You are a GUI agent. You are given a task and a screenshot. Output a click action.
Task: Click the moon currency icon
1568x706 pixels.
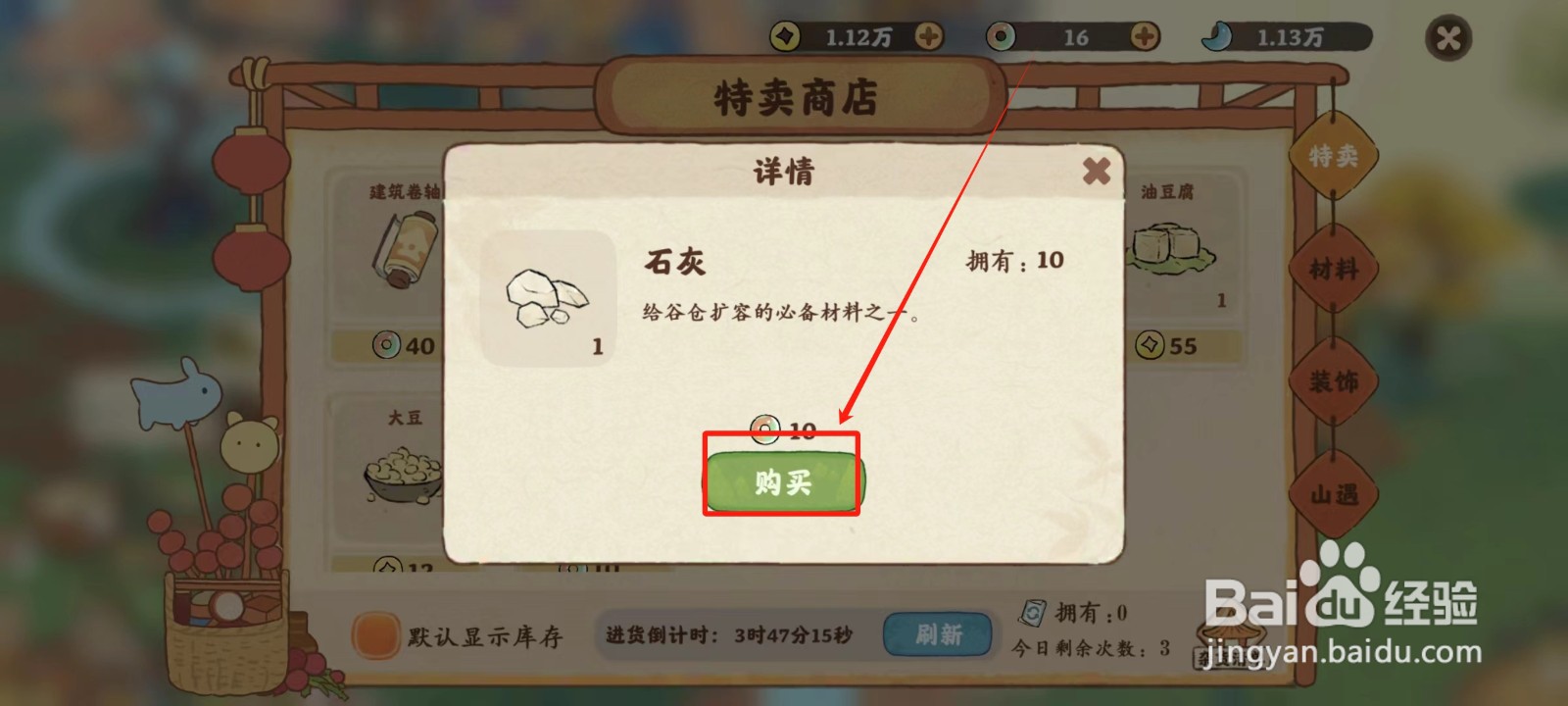[x=1217, y=37]
